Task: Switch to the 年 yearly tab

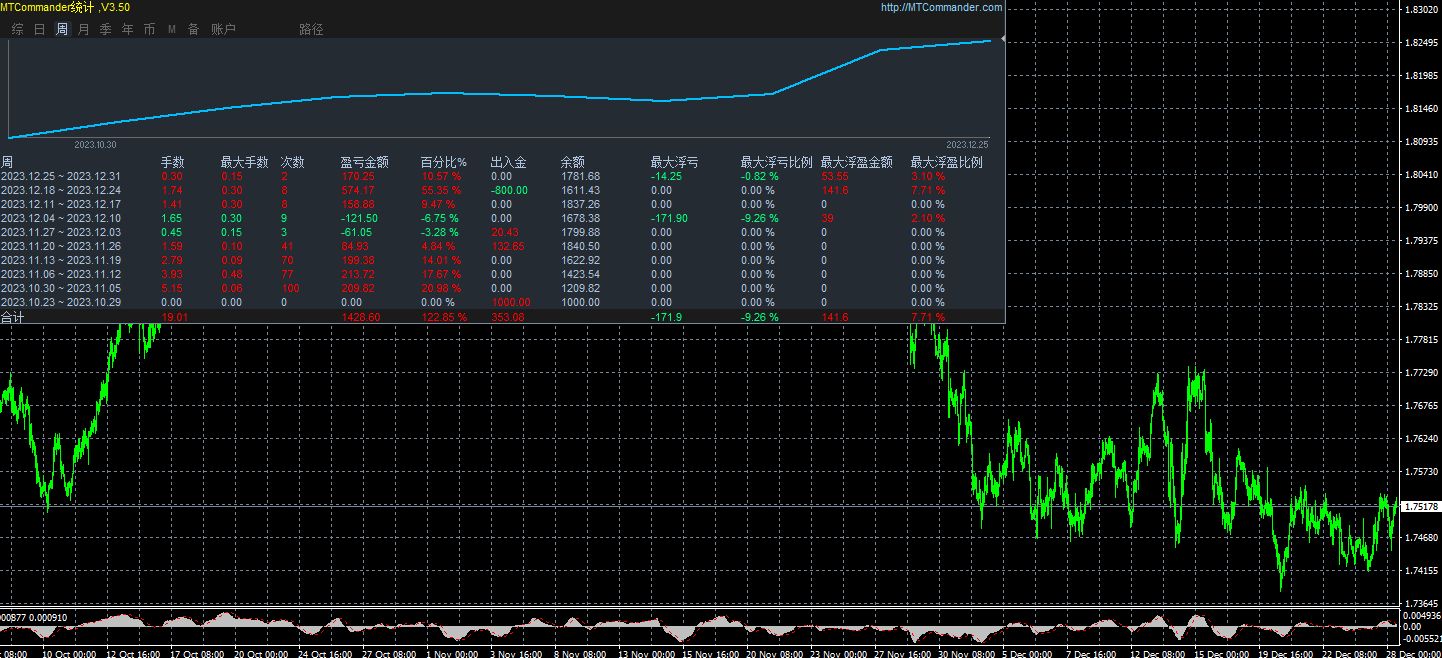Action: tap(127, 29)
